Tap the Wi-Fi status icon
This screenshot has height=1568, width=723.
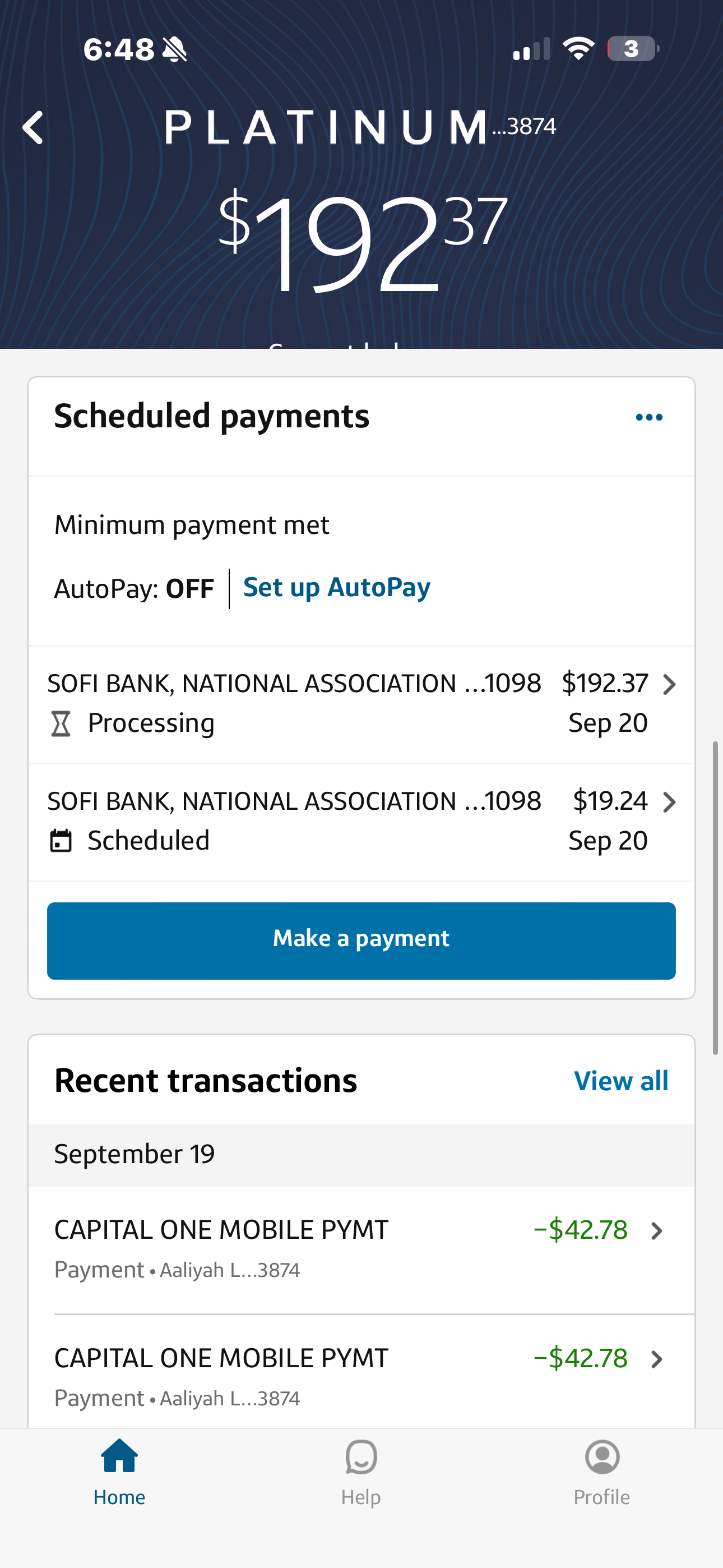point(578,49)
